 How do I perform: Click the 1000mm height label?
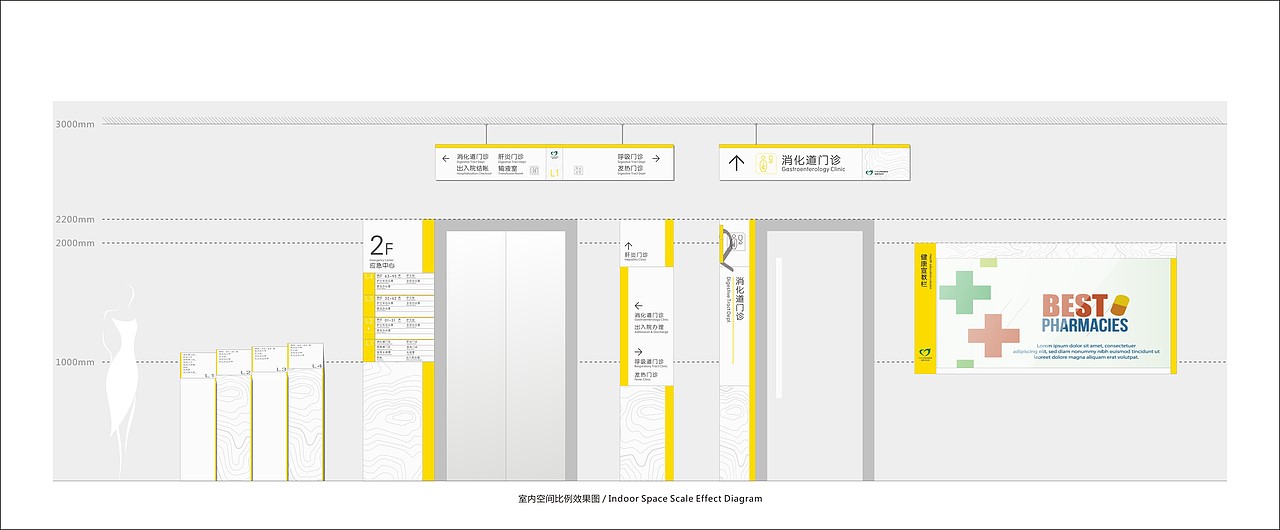click(75, 362)
